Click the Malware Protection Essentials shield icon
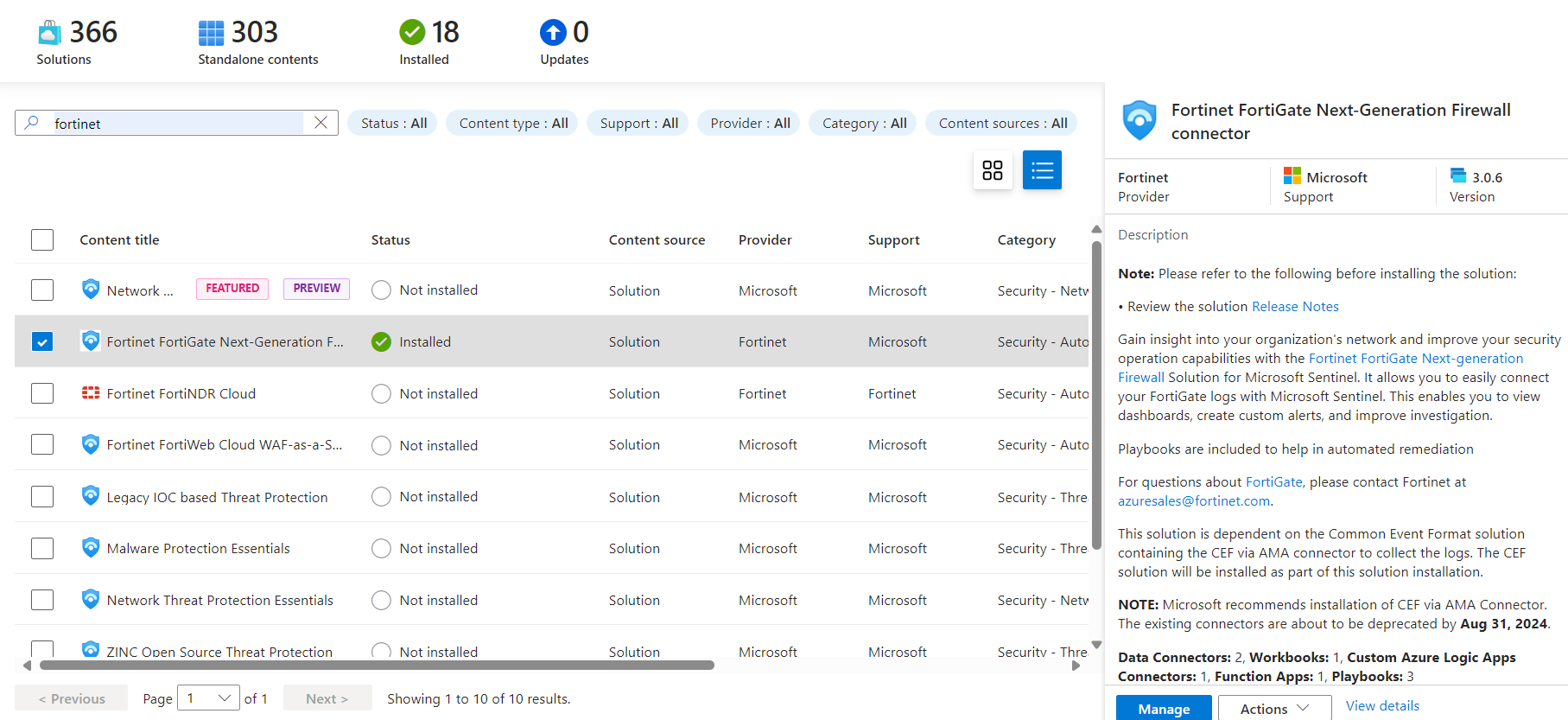 tap(91, 547)
